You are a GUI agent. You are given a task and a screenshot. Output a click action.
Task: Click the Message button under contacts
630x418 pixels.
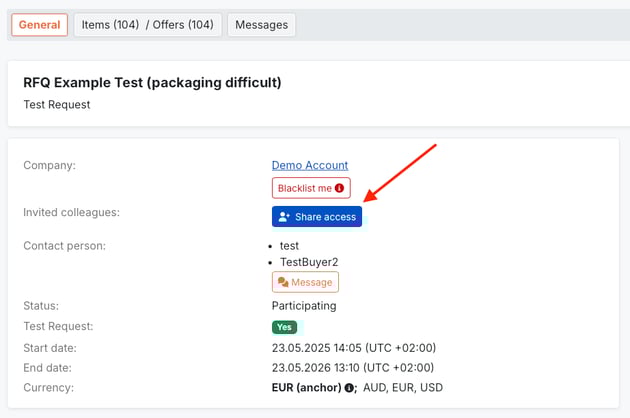point(305,283)
